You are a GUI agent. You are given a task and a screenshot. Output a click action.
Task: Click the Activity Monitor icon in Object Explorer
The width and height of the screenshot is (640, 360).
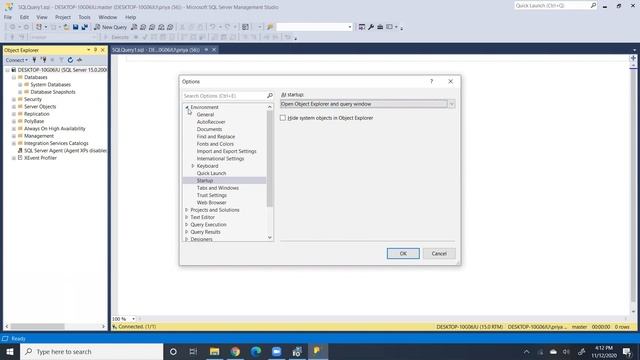79,60
